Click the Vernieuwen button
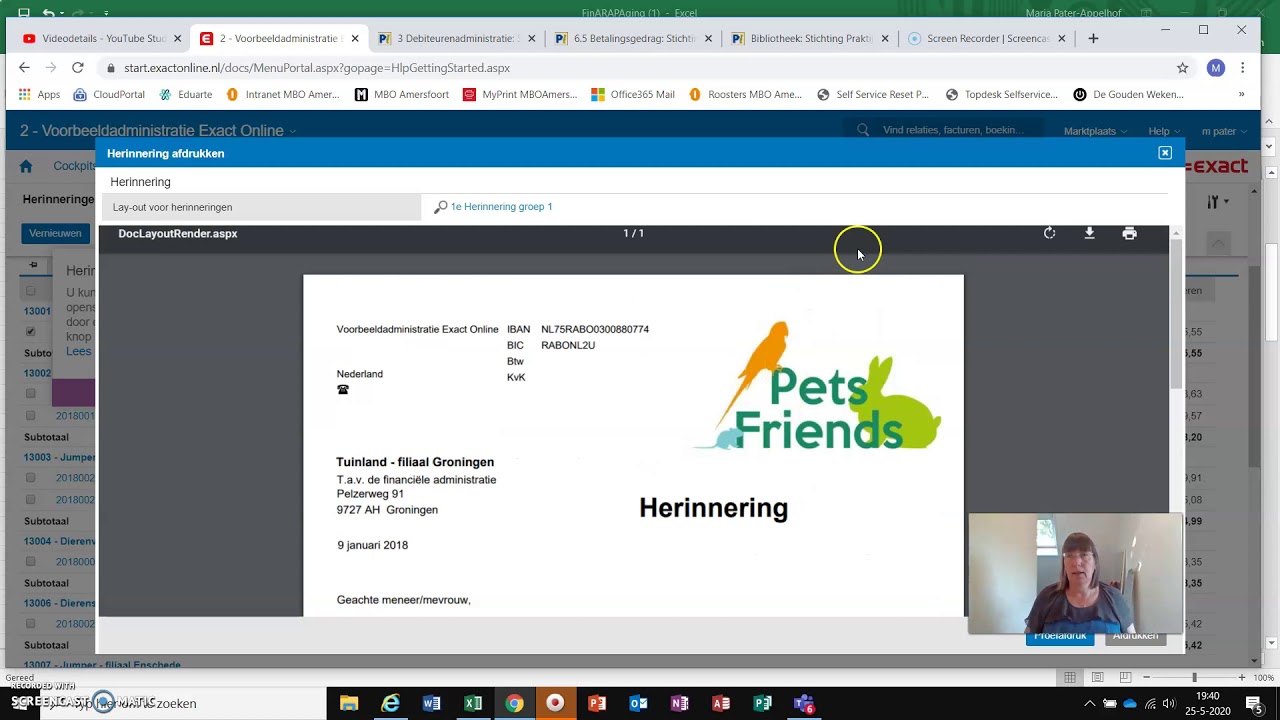Viewport: 1280px width, 720px height. coord(55,233)
